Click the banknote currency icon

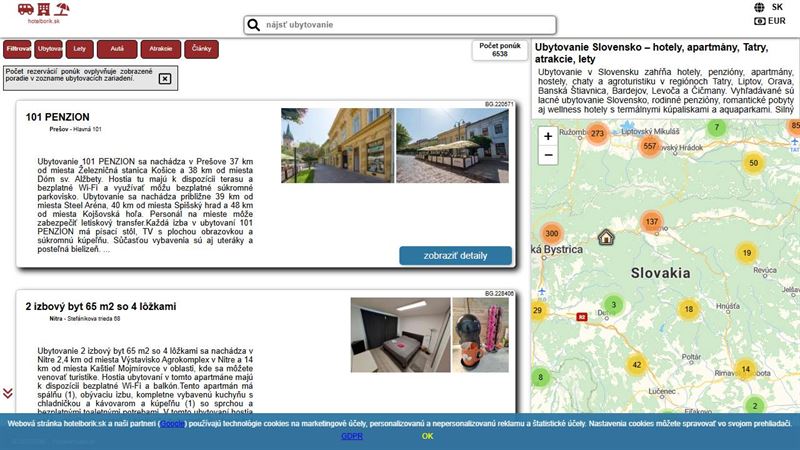[760, 21]
